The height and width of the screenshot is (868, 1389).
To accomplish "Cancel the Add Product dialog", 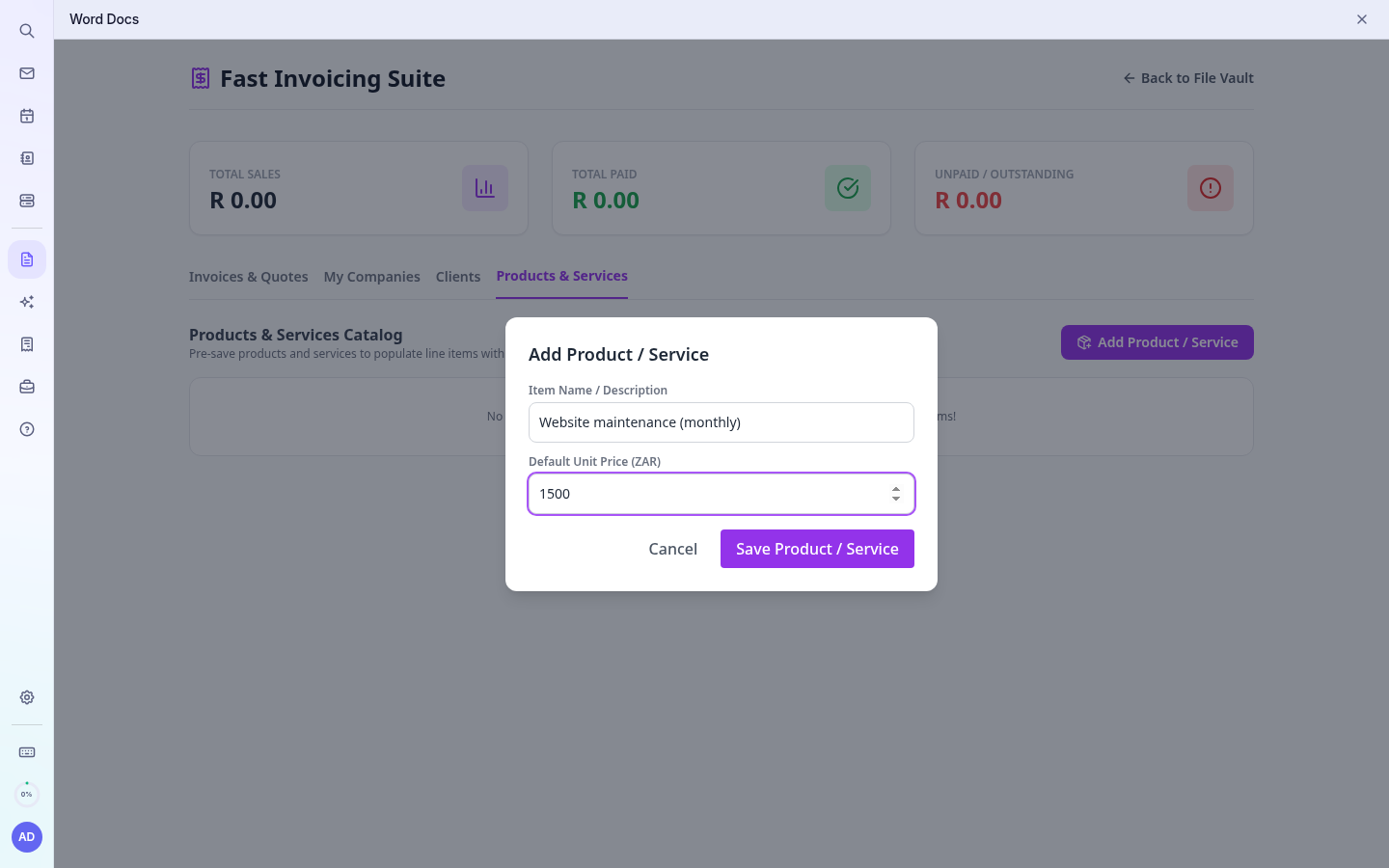I will click(673, 549).
